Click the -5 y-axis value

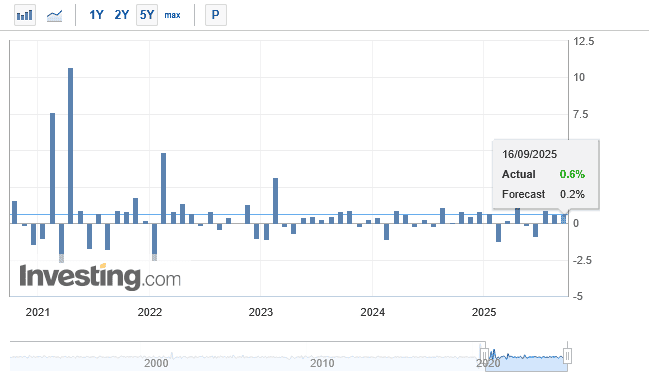(x=578, y=296)
